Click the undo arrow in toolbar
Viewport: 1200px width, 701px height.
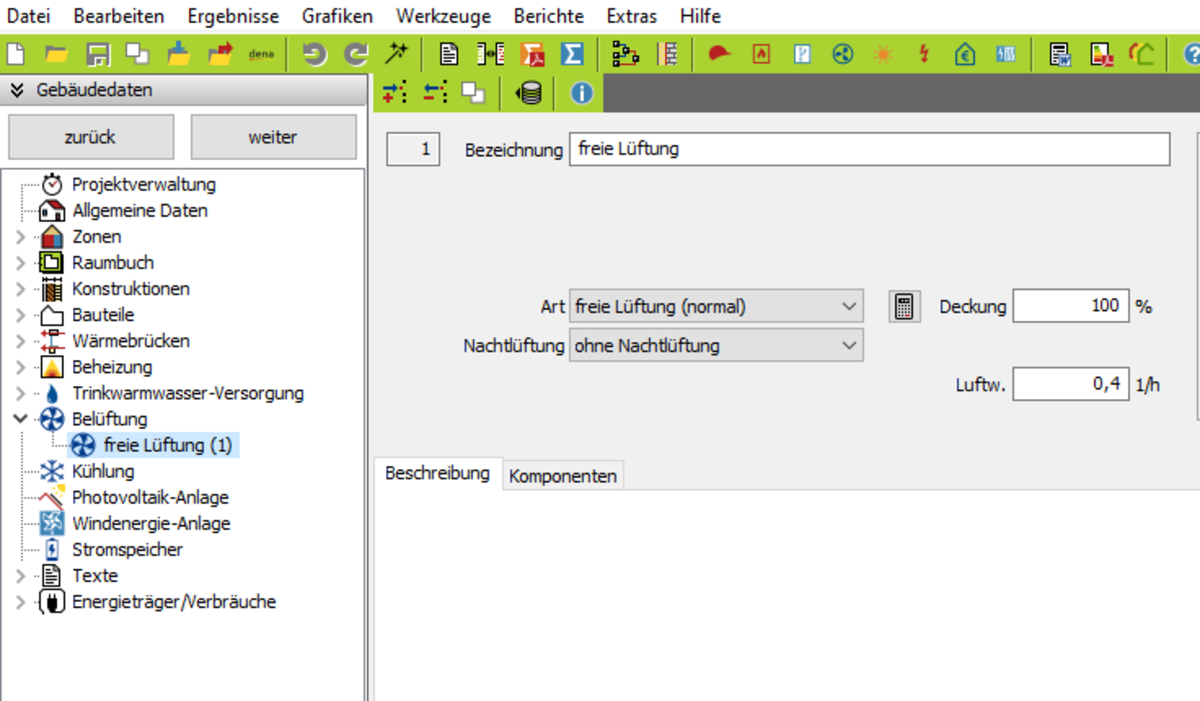tap(314, 54)
